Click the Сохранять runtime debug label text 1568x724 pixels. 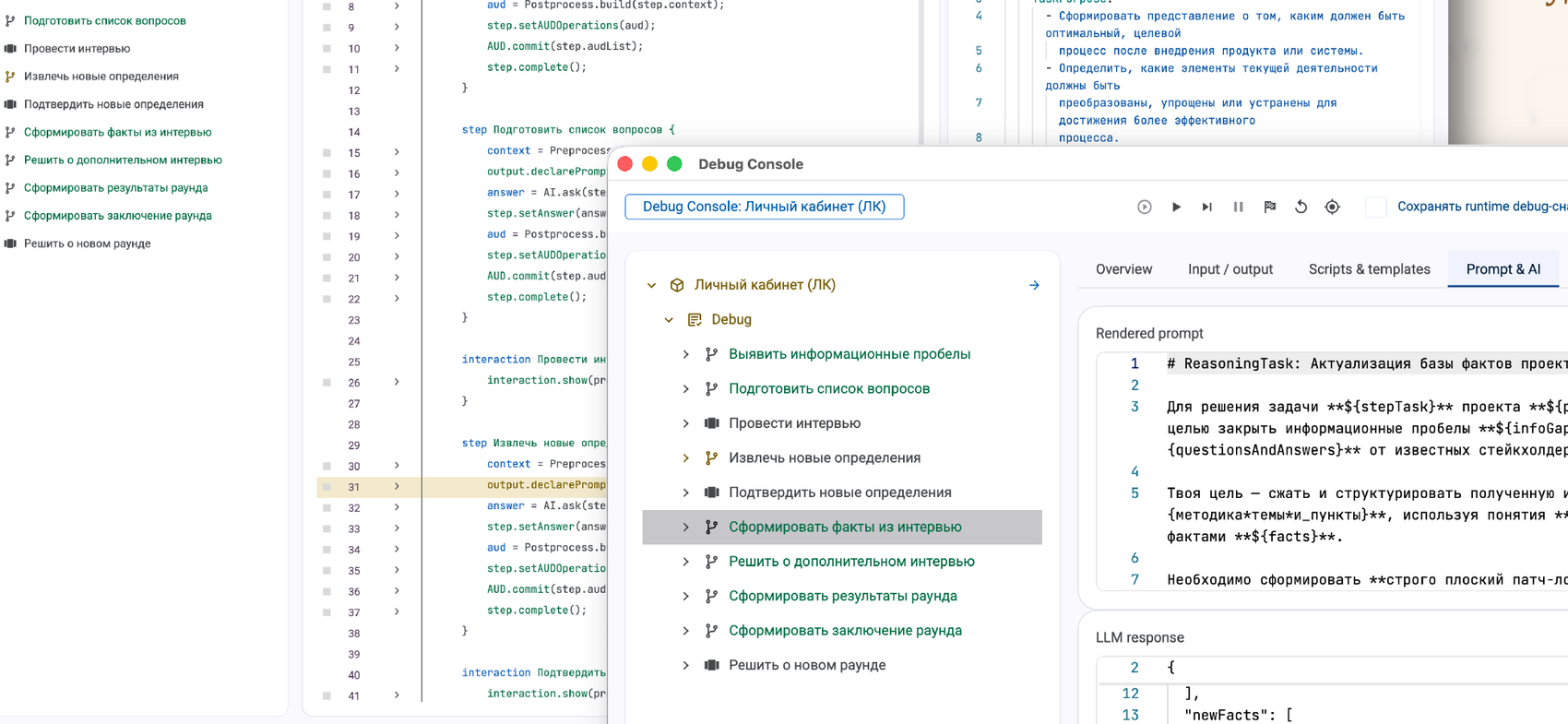(1482, 207)
